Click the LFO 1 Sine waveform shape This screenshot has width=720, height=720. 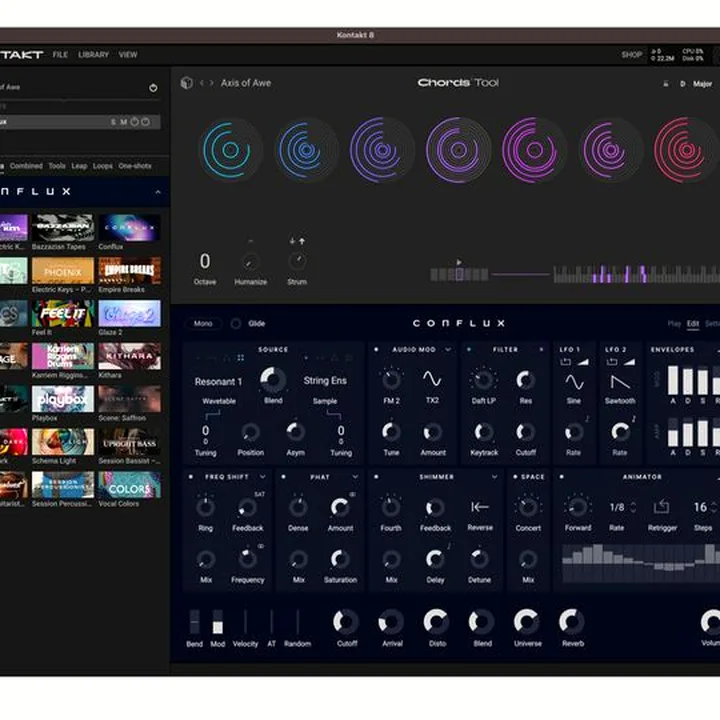pos(574,382)
